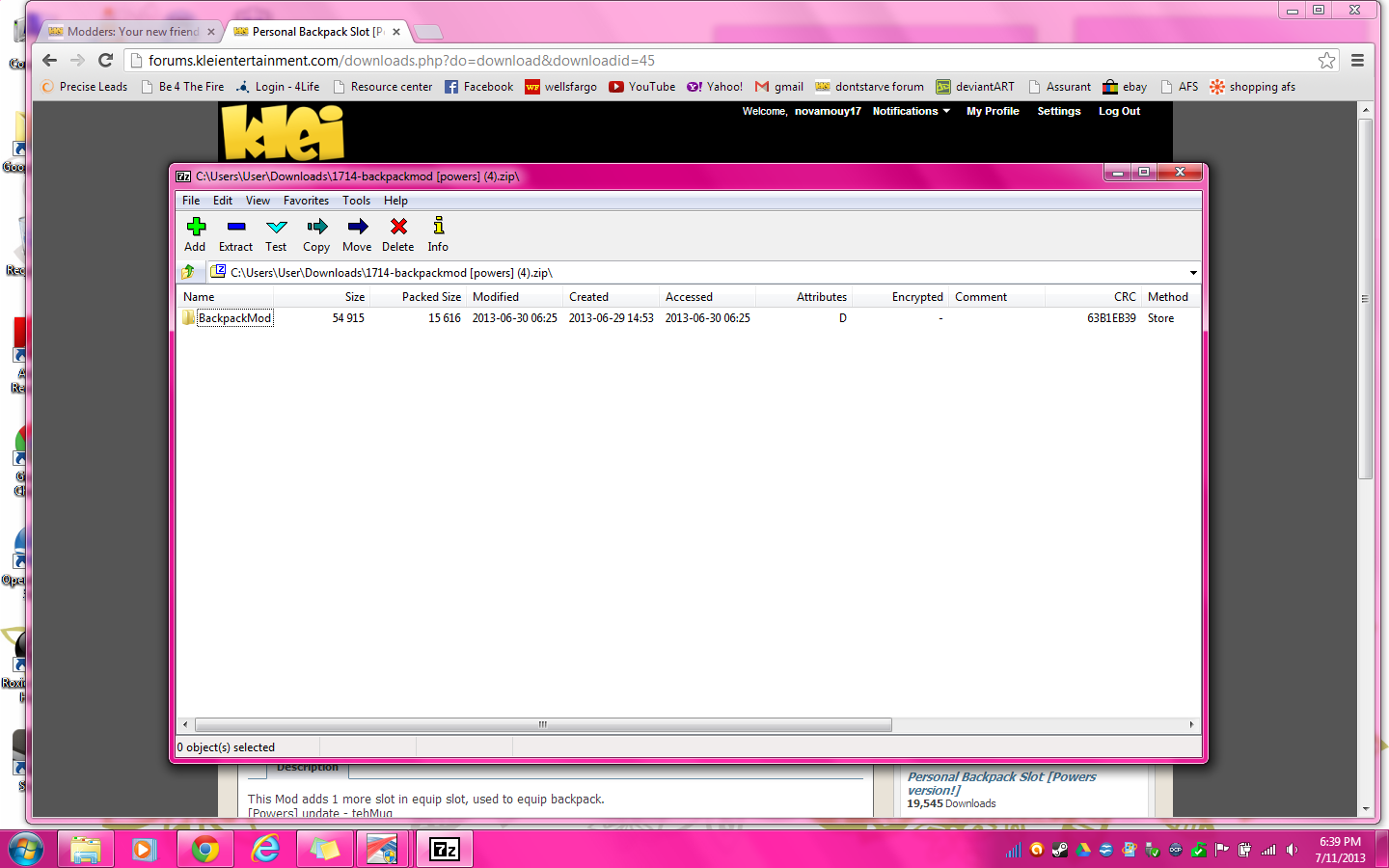Open Internet Explorer from the taskbar

pos(265,849)
